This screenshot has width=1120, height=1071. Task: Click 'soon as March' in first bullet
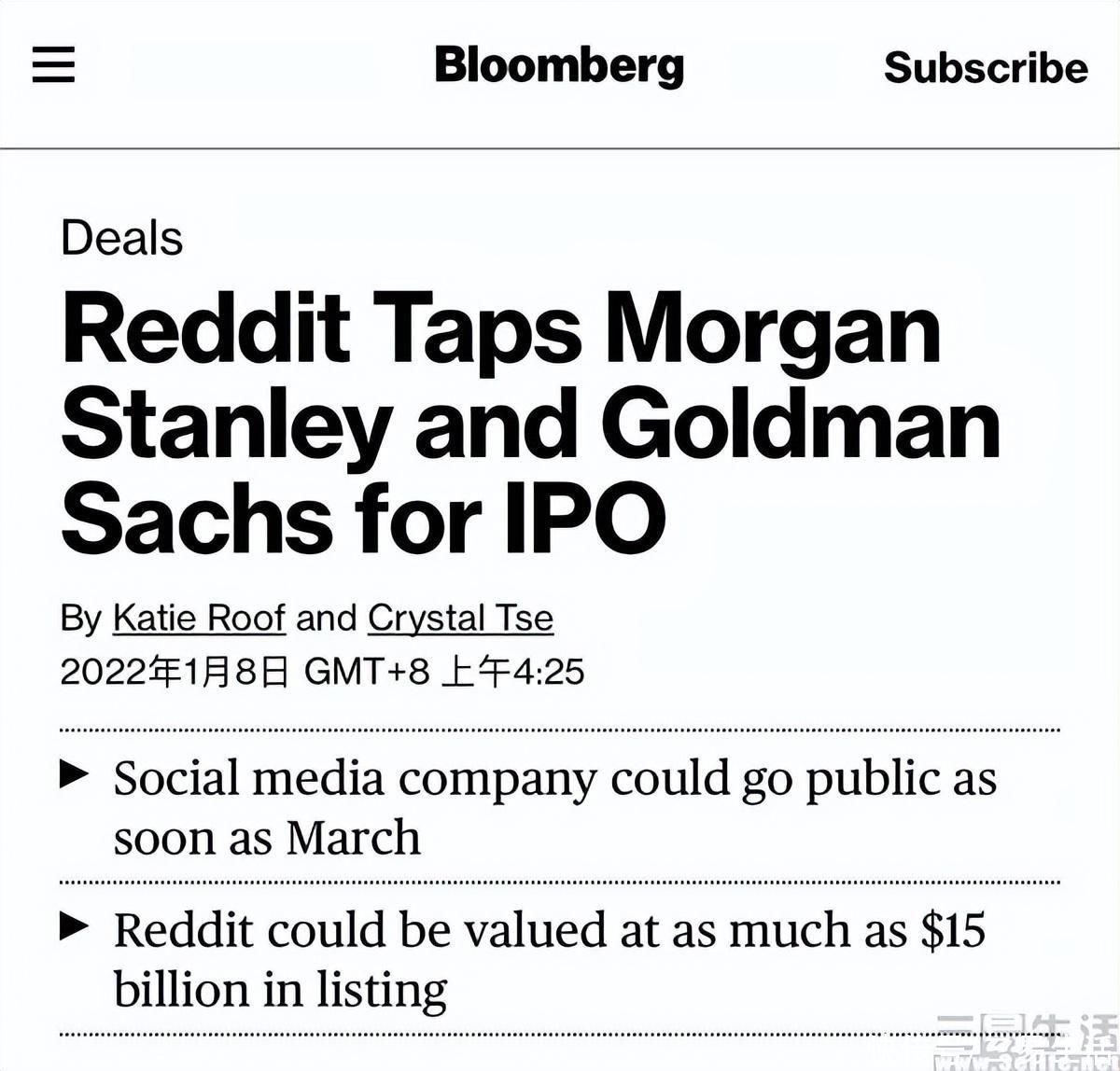pos(267,837)
